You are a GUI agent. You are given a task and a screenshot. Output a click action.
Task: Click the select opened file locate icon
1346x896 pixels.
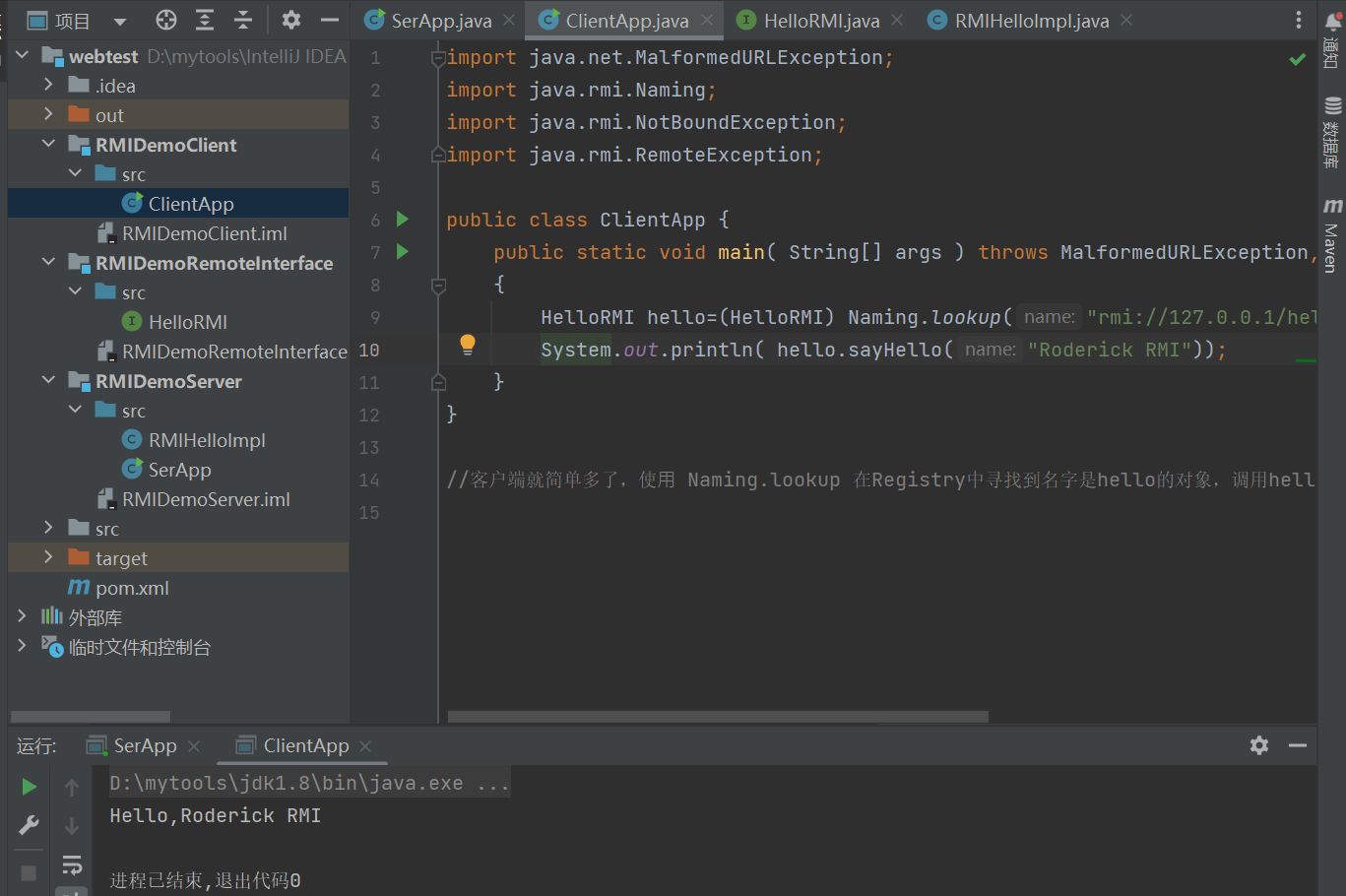[x=166, y=20]
